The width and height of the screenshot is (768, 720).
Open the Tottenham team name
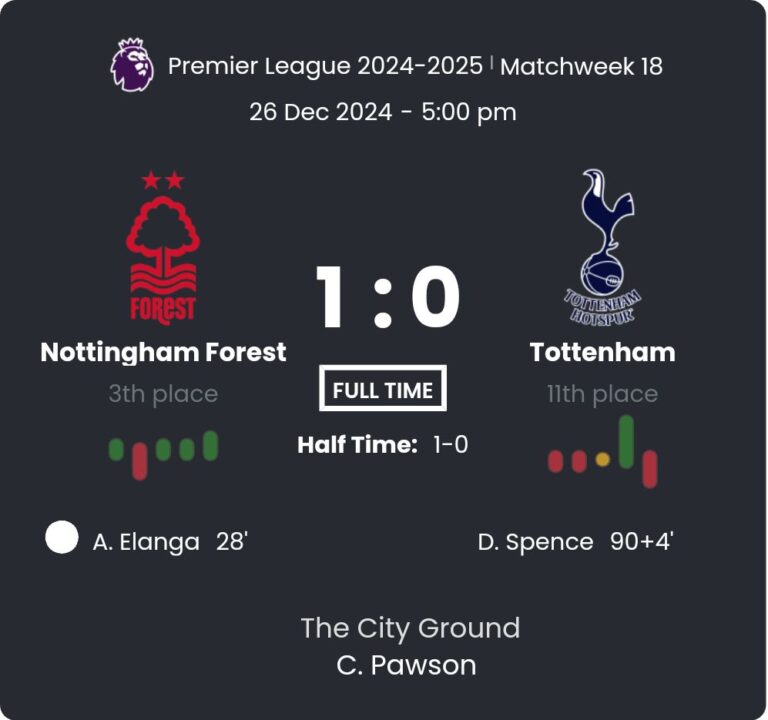(x=602, y=352)
